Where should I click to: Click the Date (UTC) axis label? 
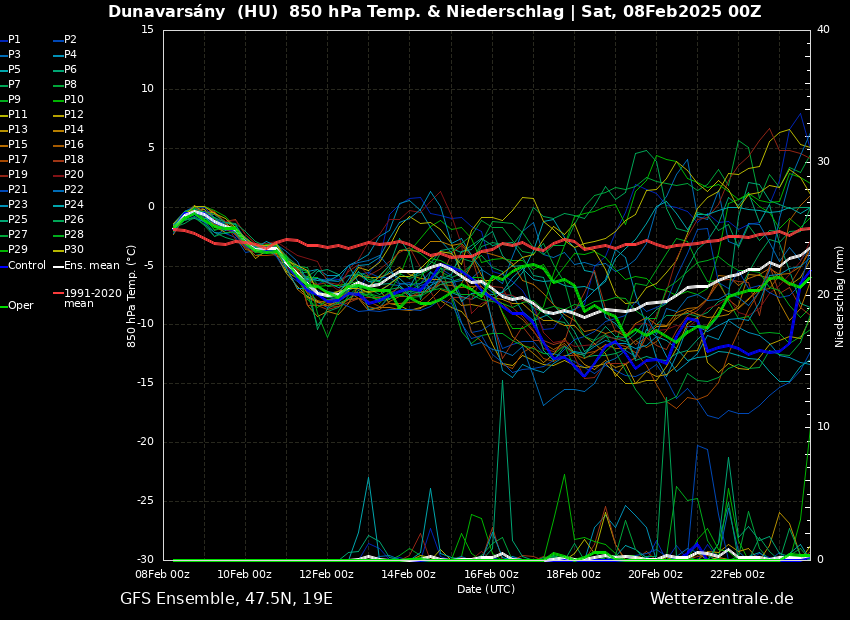tap(486, 589)
